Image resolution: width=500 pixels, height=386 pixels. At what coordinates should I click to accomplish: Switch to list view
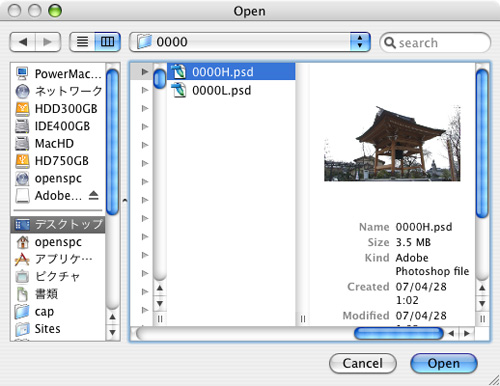[x=82, y=42]
